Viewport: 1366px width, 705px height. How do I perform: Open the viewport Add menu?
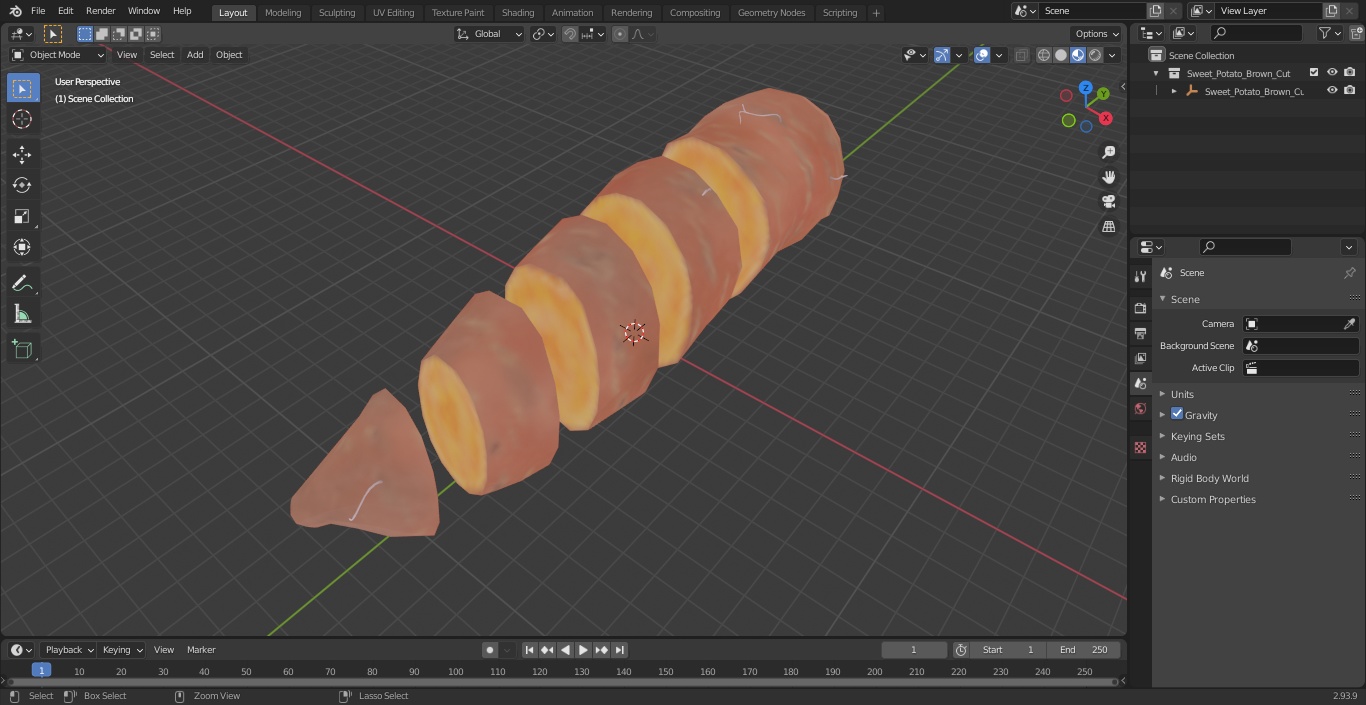(x=195, y=55)
